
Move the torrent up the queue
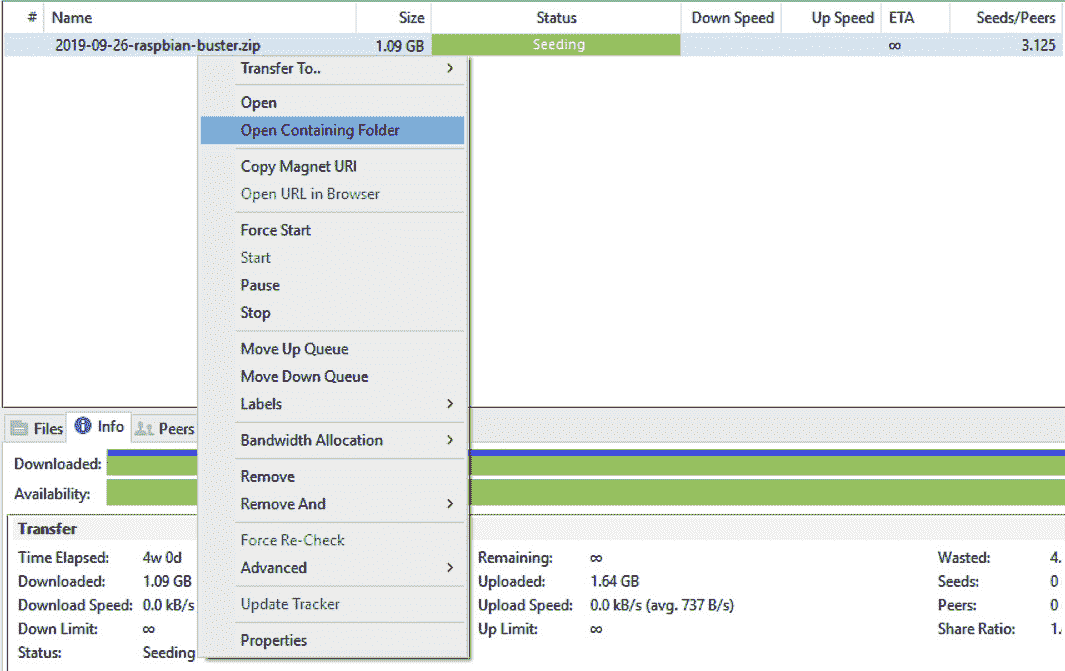[x=294, y=348]
